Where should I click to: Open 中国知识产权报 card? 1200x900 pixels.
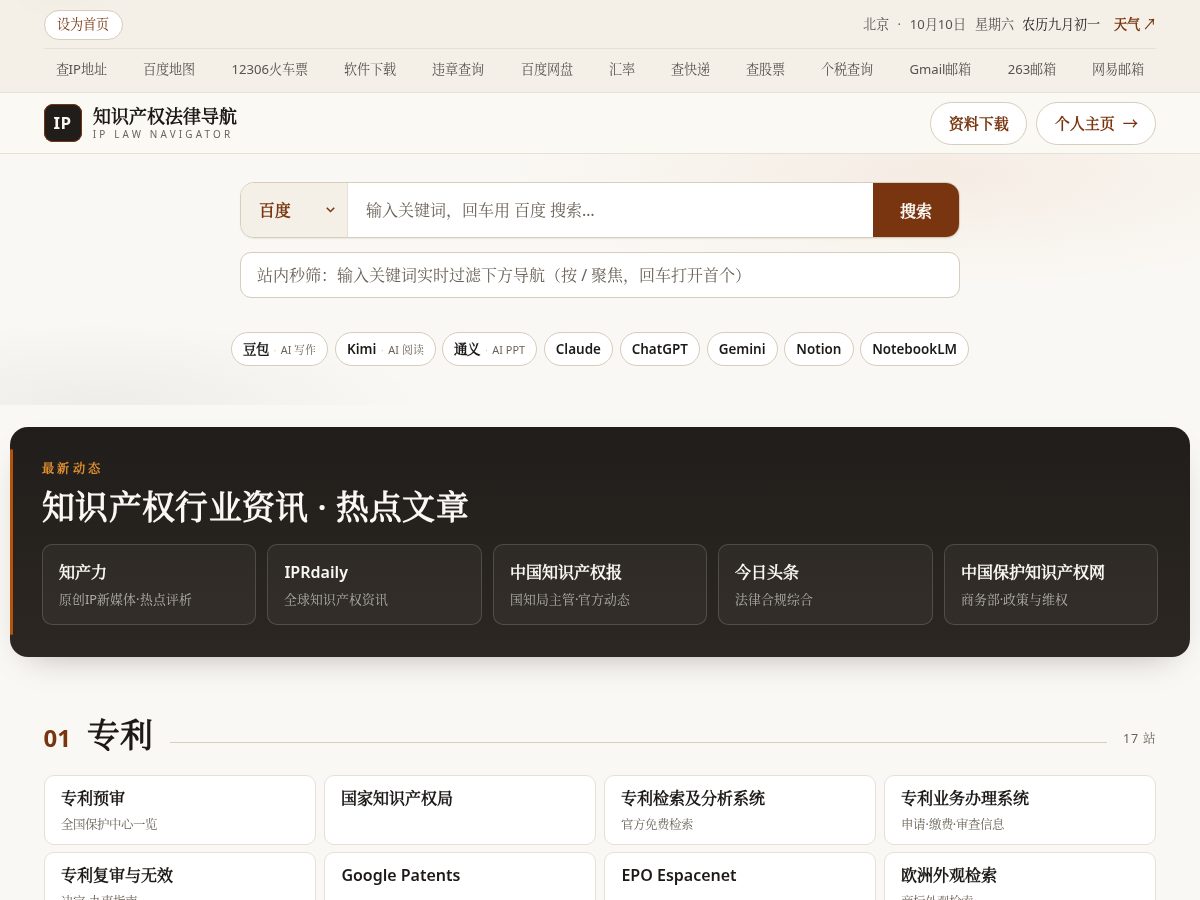[600, 584]
